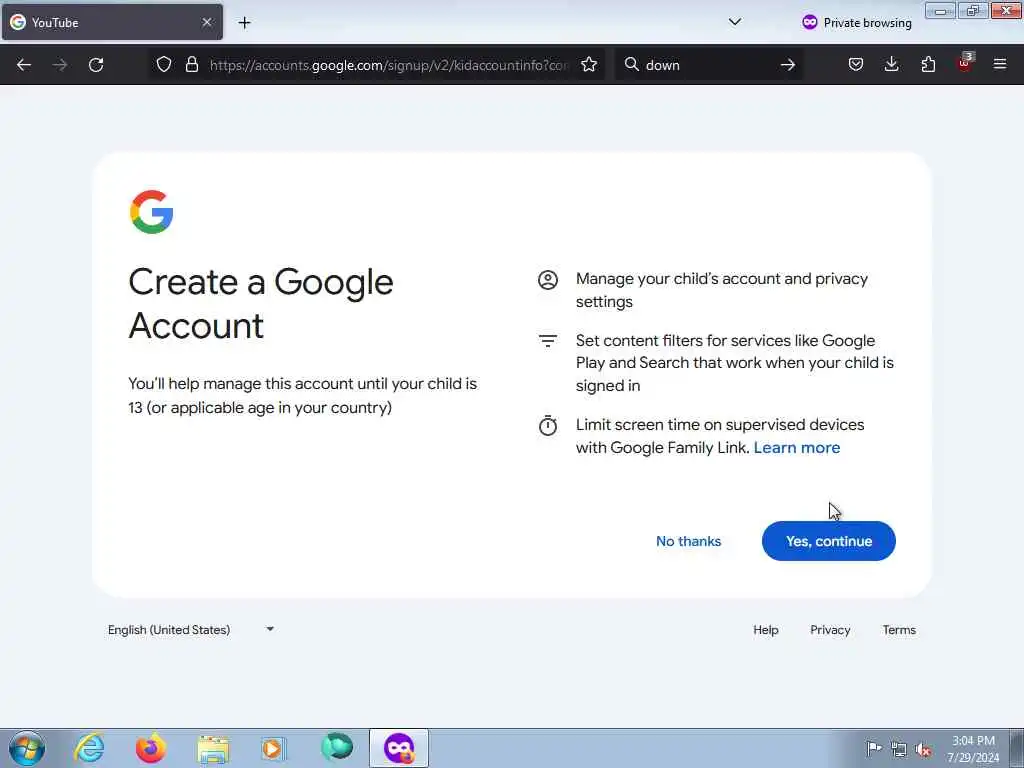Image resolution: width=1024 pixels, height=768 pixels.
Task: Open the Windows Start menu
Action: [x=27, y=748]
